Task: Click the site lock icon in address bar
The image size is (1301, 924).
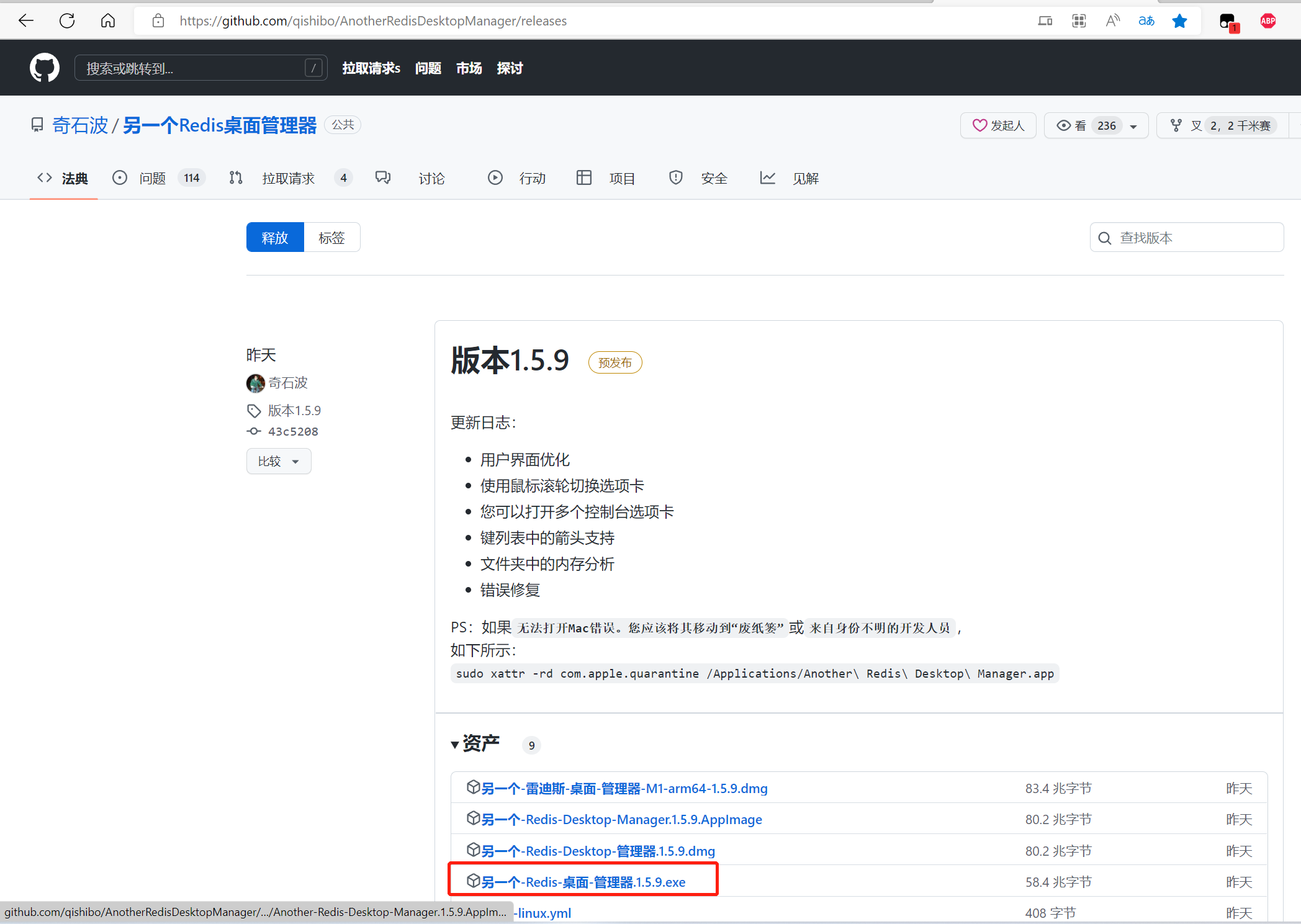Action: click(x=158, y=21)
